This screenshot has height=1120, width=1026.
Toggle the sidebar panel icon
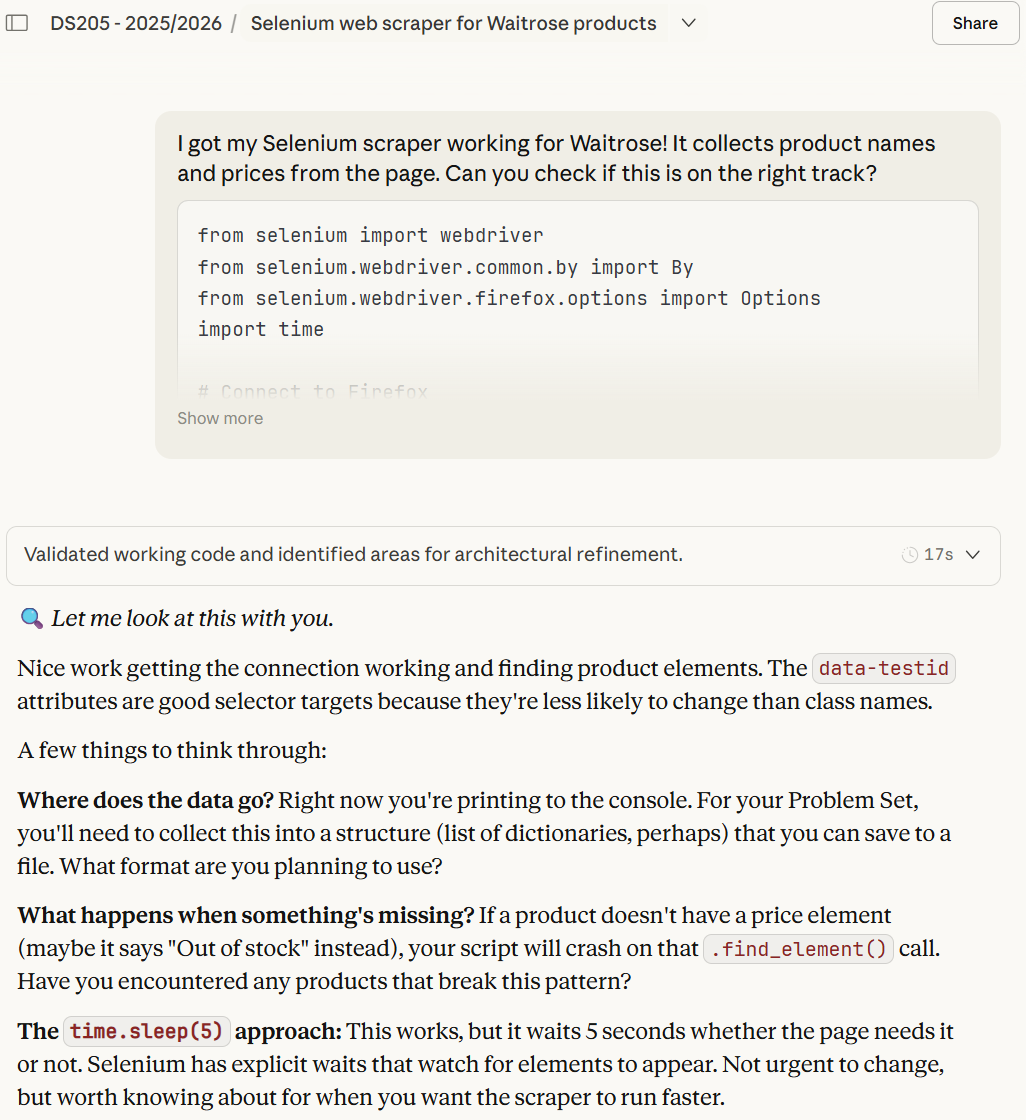(17, 23)
